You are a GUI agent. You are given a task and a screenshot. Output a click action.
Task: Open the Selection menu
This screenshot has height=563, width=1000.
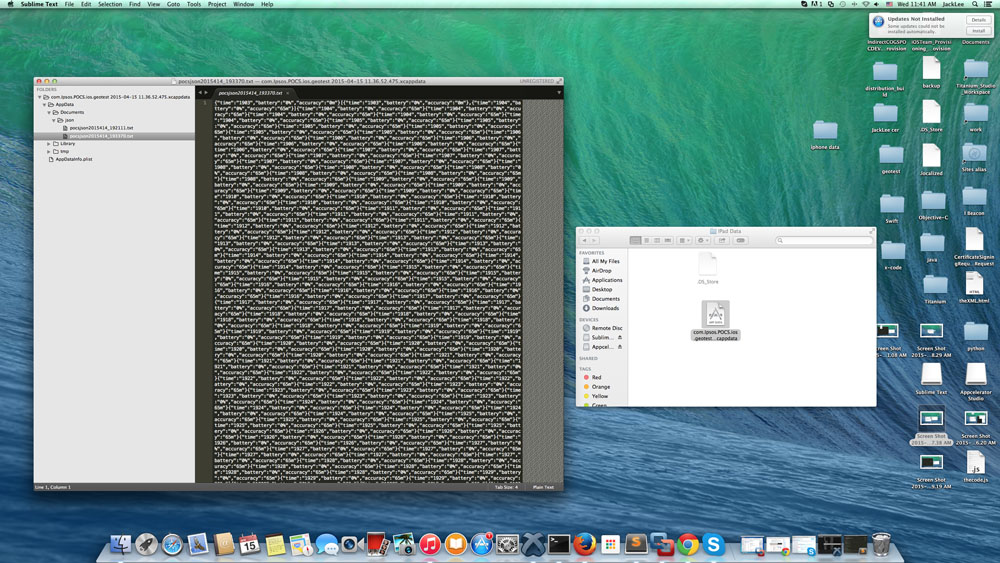110,4
